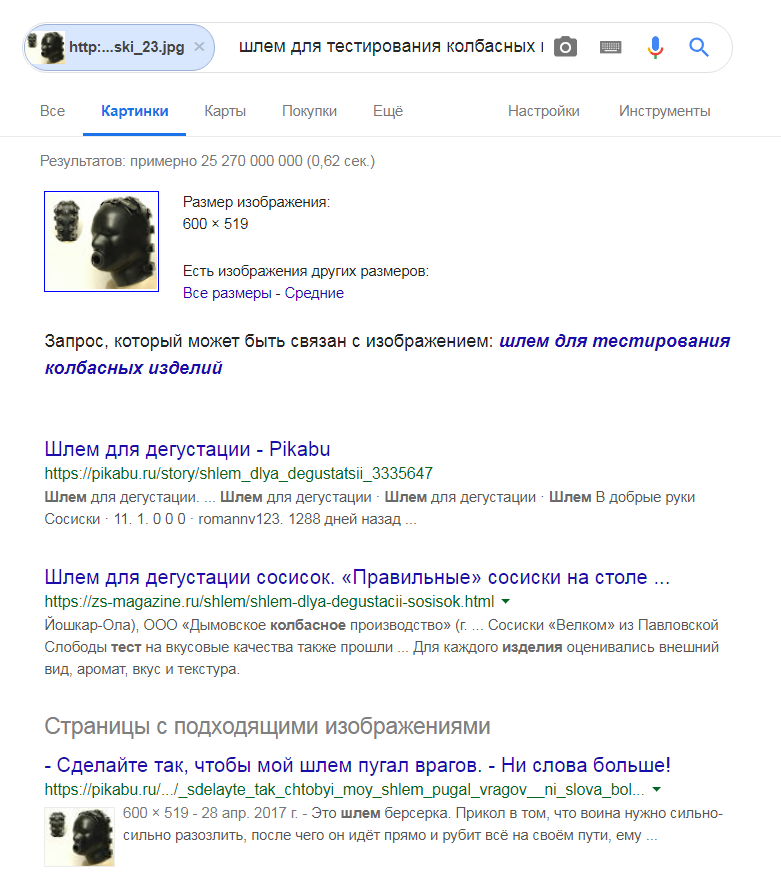
Task: Start voice search with microphone icon
Action: pyautogui.click(x=655, y=47)
